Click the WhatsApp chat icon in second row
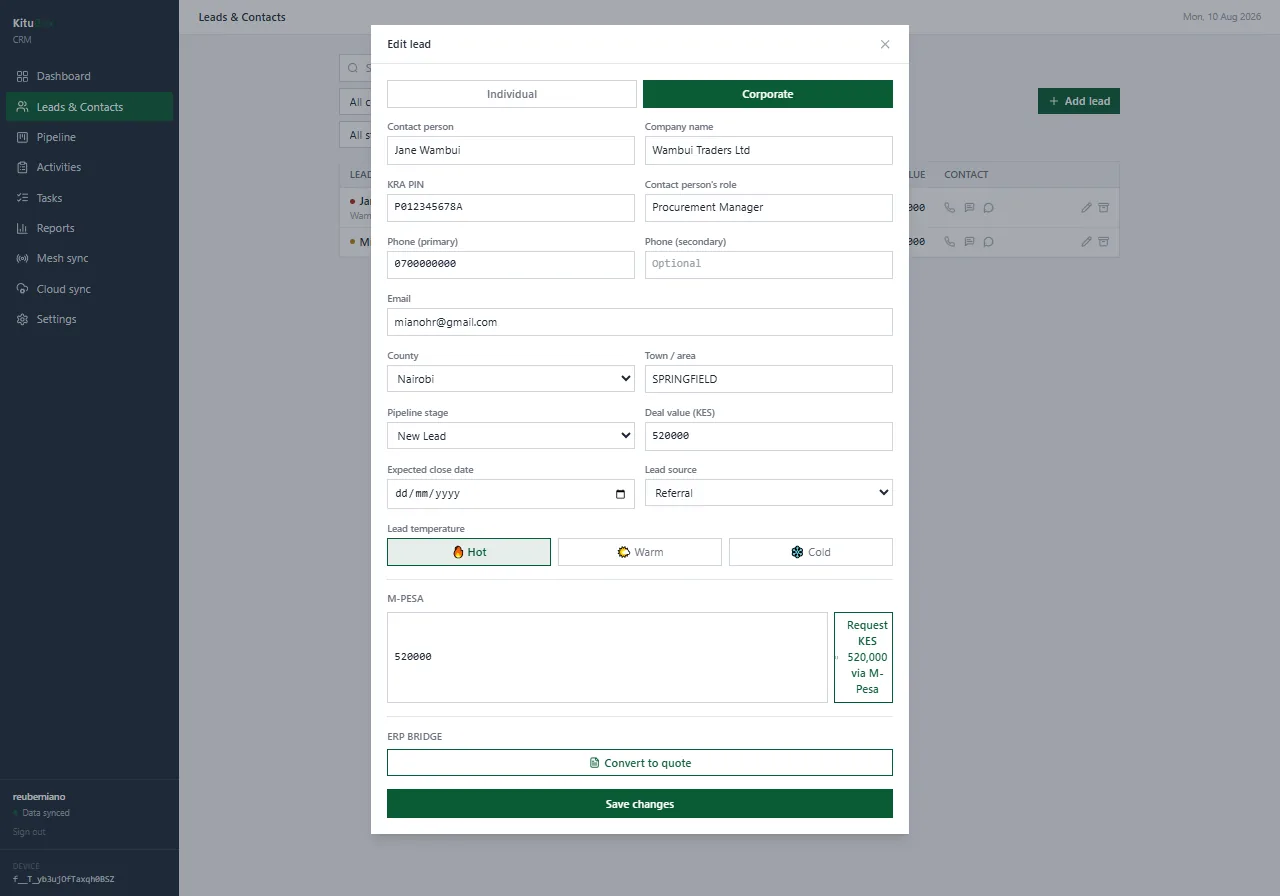The image size is (1280, 896). point(988,242)
